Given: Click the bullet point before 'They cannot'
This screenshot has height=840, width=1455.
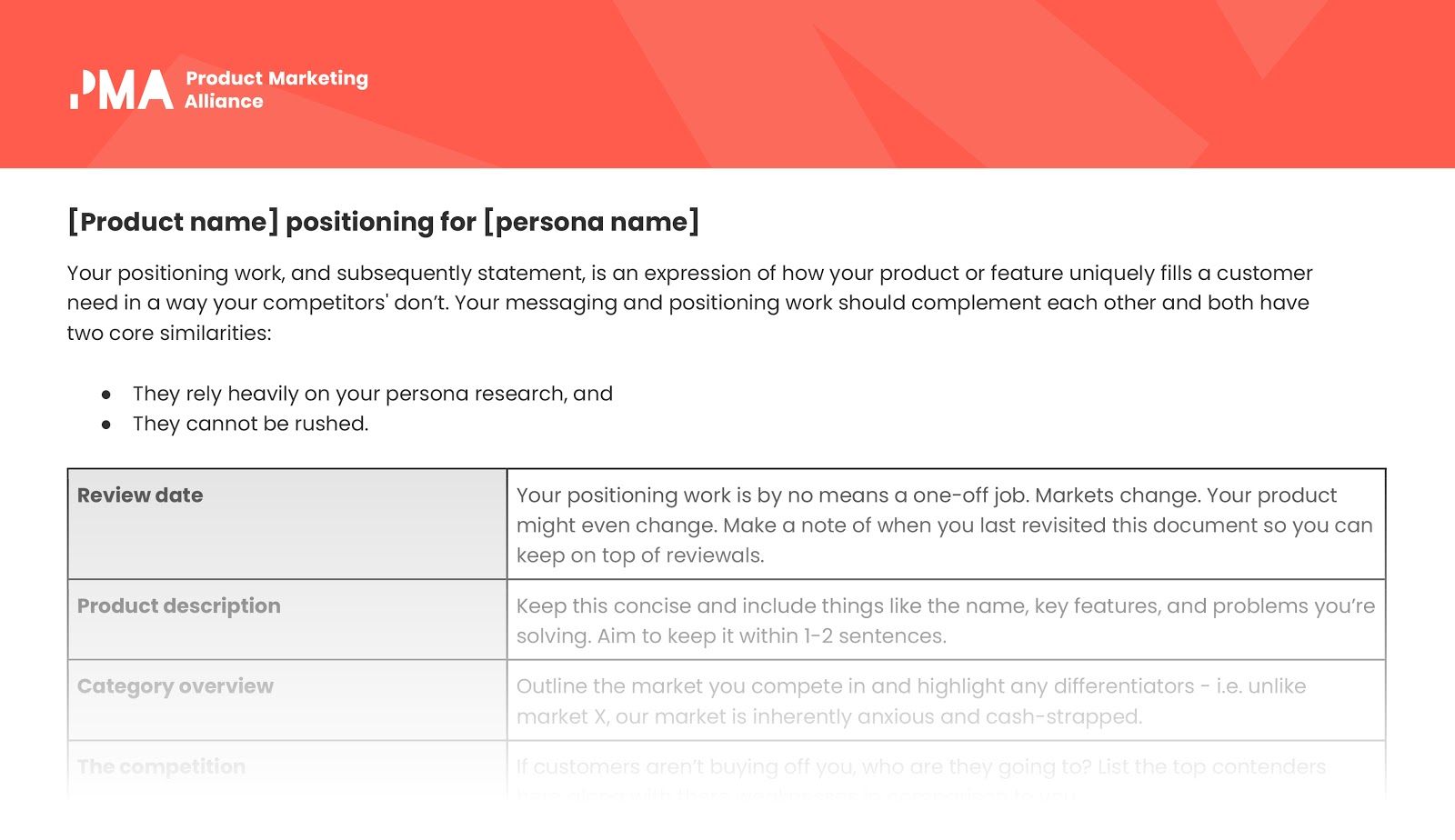Looking at the screenshot, I should (x=106, y=425).
